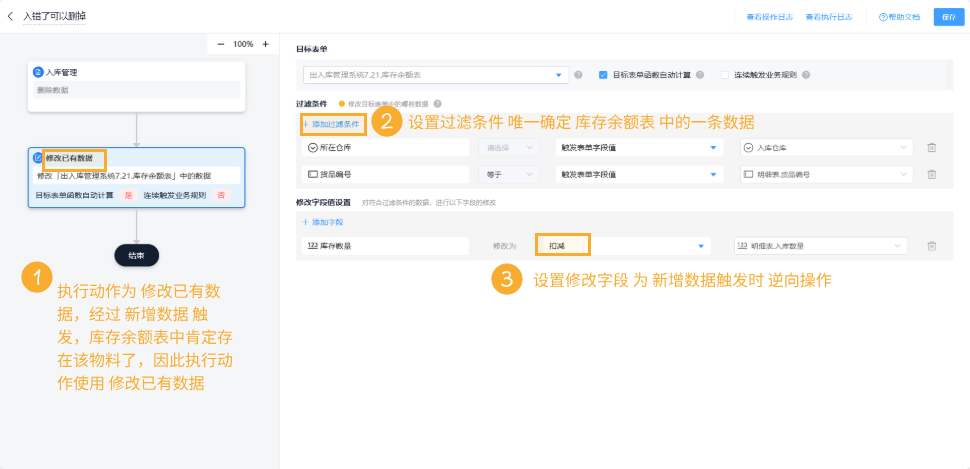
Task: Select the 修改已有数据 action node
Action: coord(137,178)
